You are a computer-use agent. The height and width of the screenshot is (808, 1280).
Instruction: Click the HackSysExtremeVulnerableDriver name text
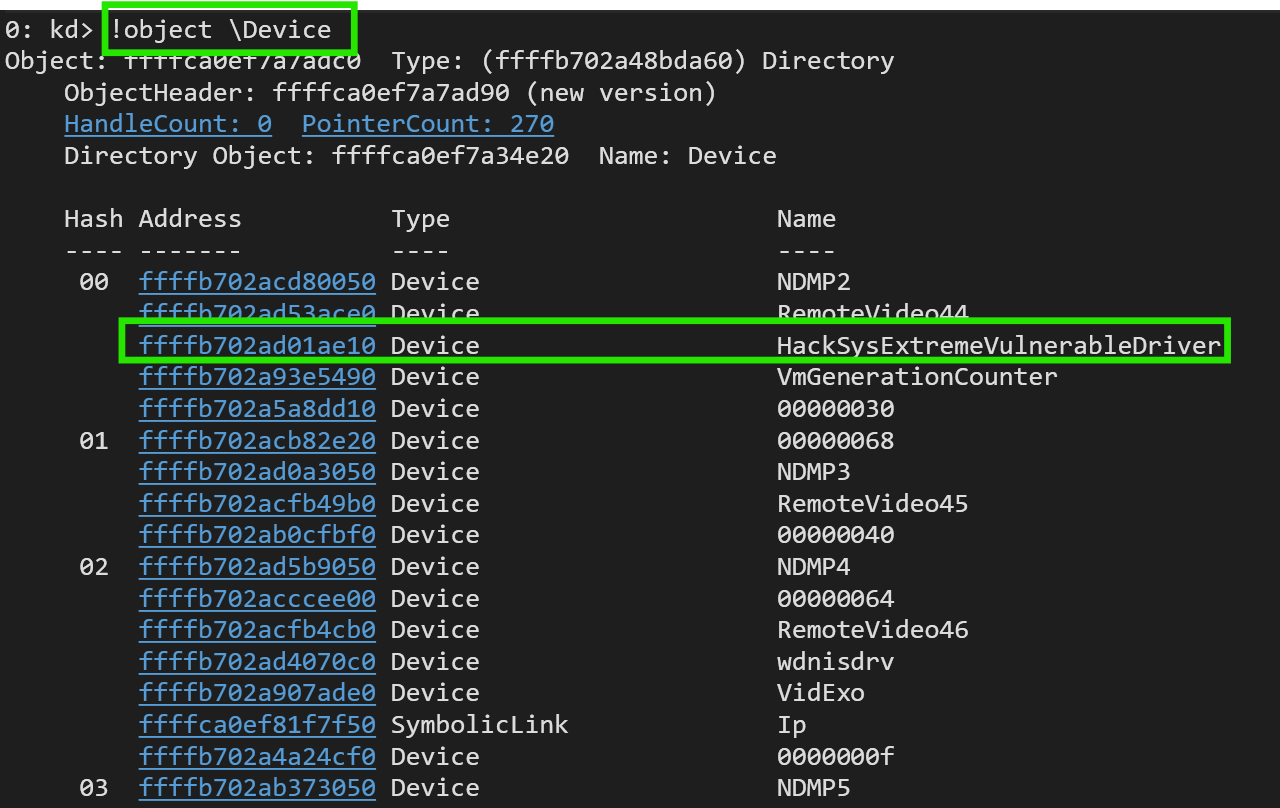[x=998, y=346]
